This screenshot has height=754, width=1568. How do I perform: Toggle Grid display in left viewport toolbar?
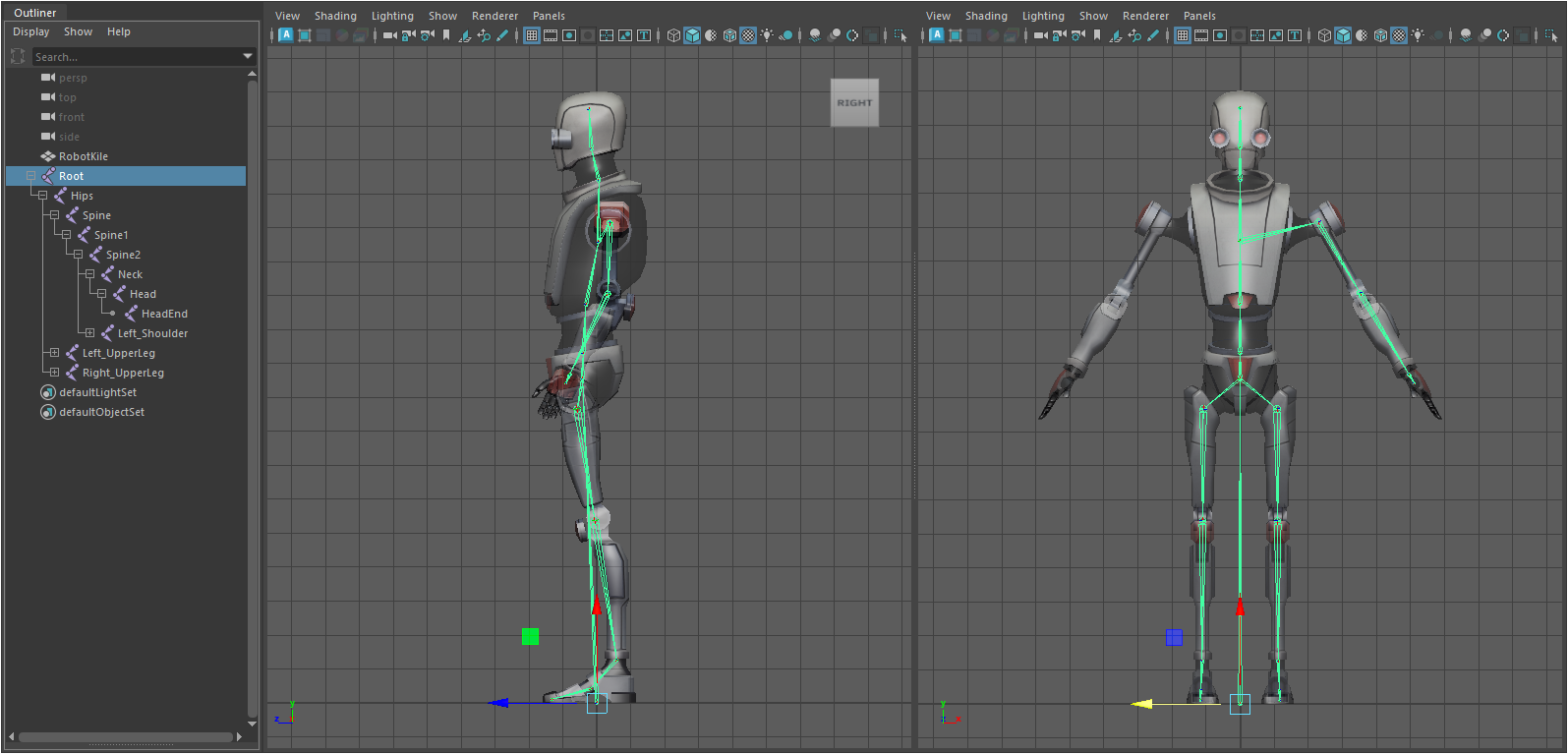pos(532,35)
